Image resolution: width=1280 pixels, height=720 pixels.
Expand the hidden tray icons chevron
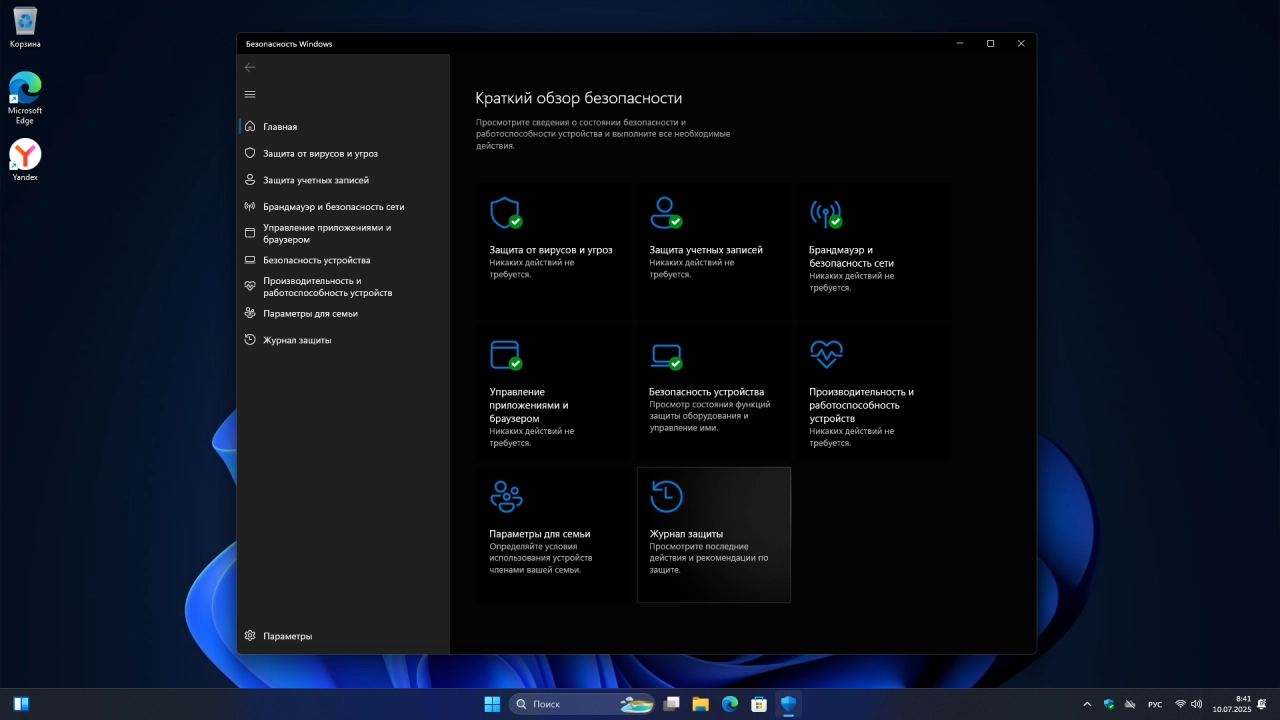pyautogui.click(x=1087, y=704)
